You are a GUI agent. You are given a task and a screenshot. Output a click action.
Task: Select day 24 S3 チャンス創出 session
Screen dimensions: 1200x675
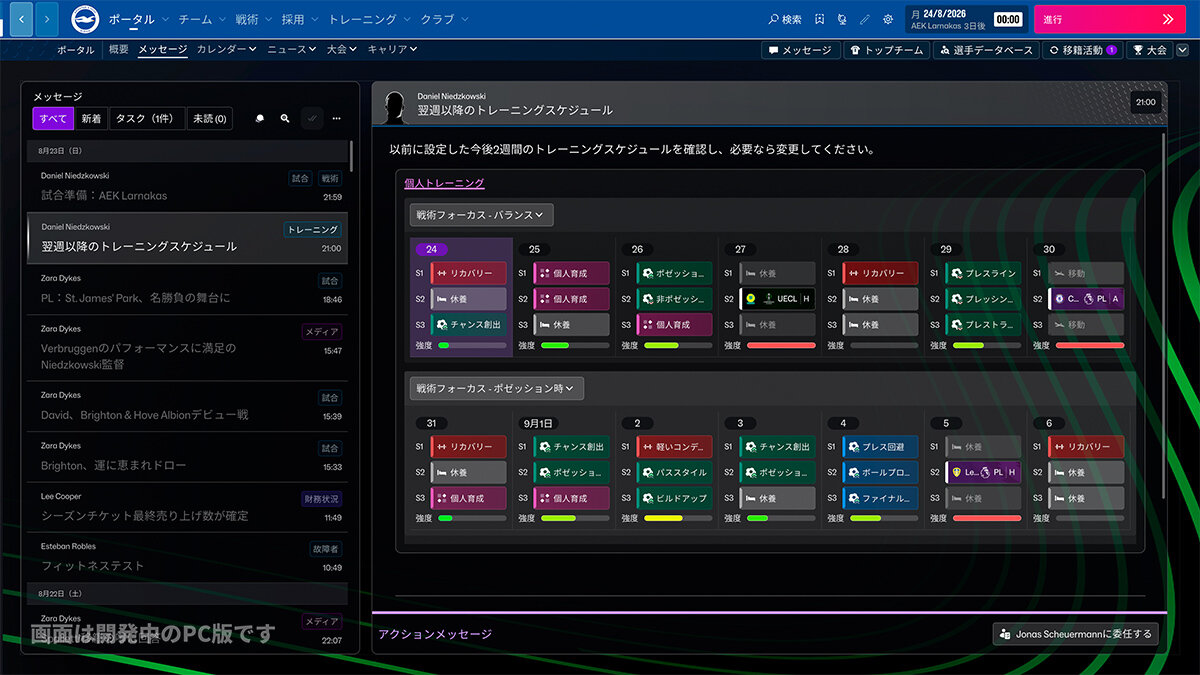tap(468, 324)
